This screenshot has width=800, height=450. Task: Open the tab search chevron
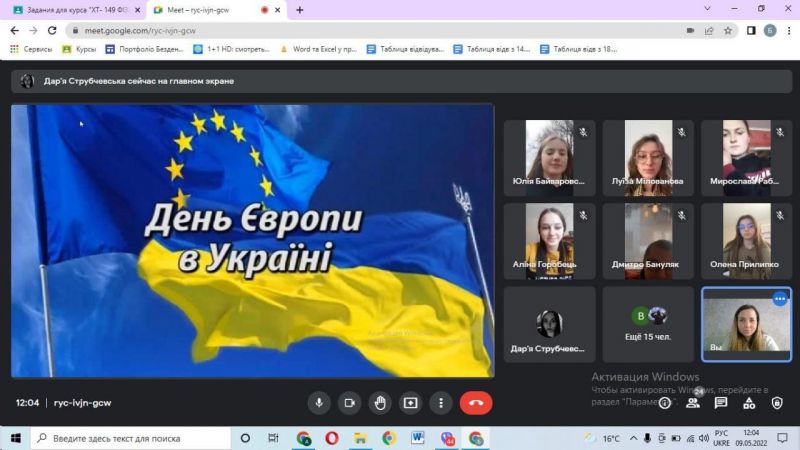pos(707,9)
